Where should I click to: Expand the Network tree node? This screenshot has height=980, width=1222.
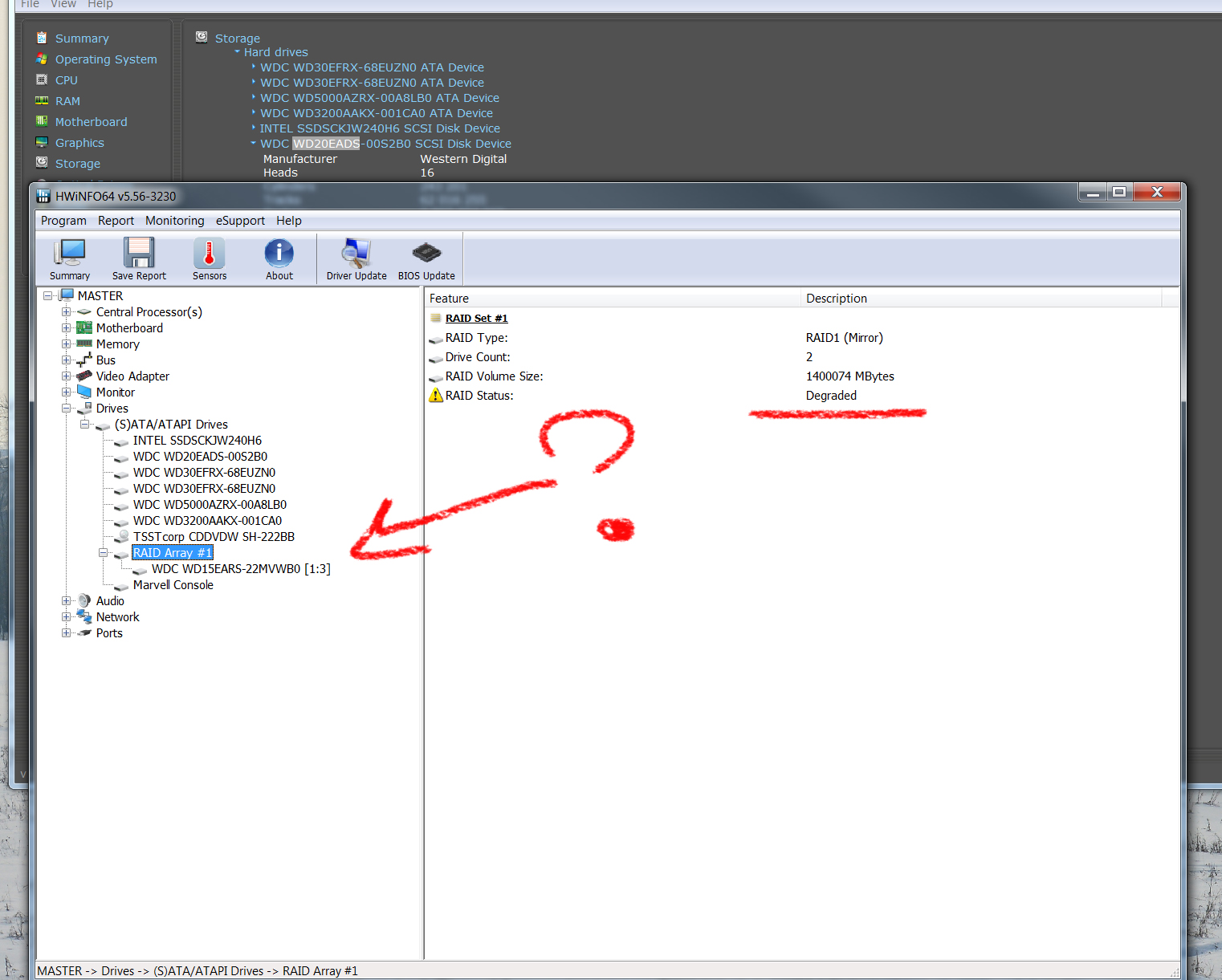pyautogui.click(x=66, y=616)
